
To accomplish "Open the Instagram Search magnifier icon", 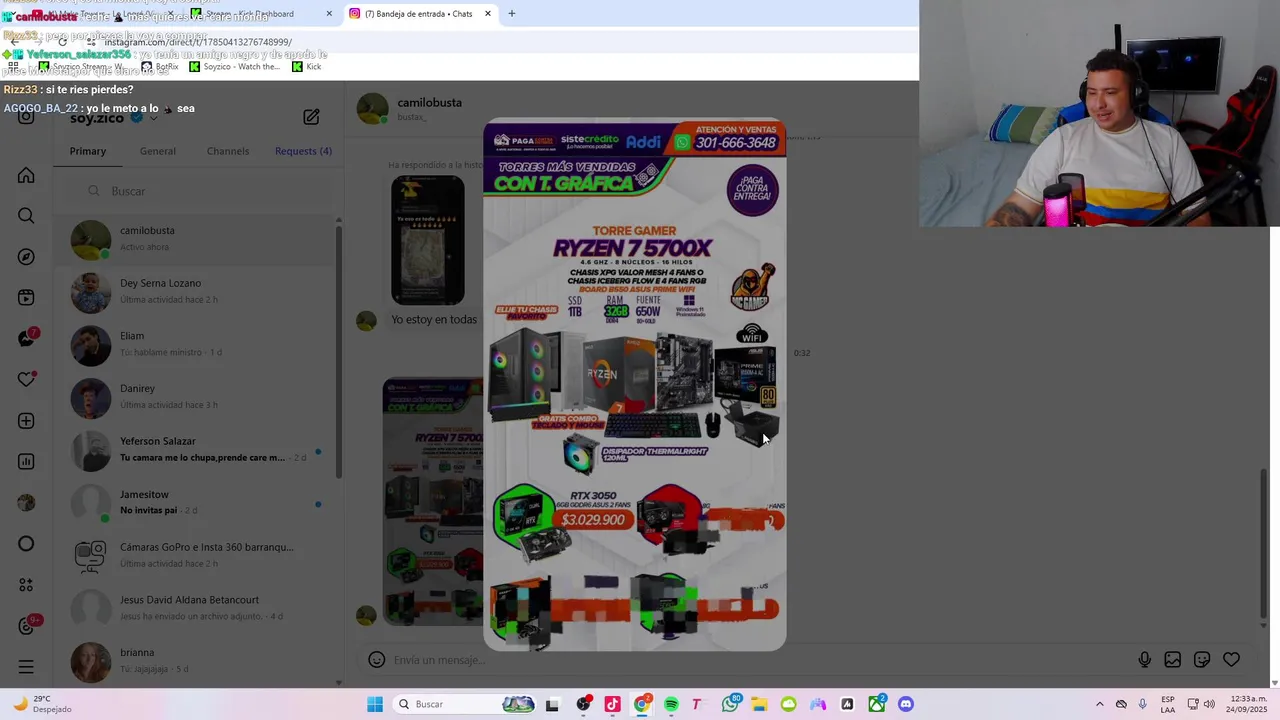I will tap(26, 216).
